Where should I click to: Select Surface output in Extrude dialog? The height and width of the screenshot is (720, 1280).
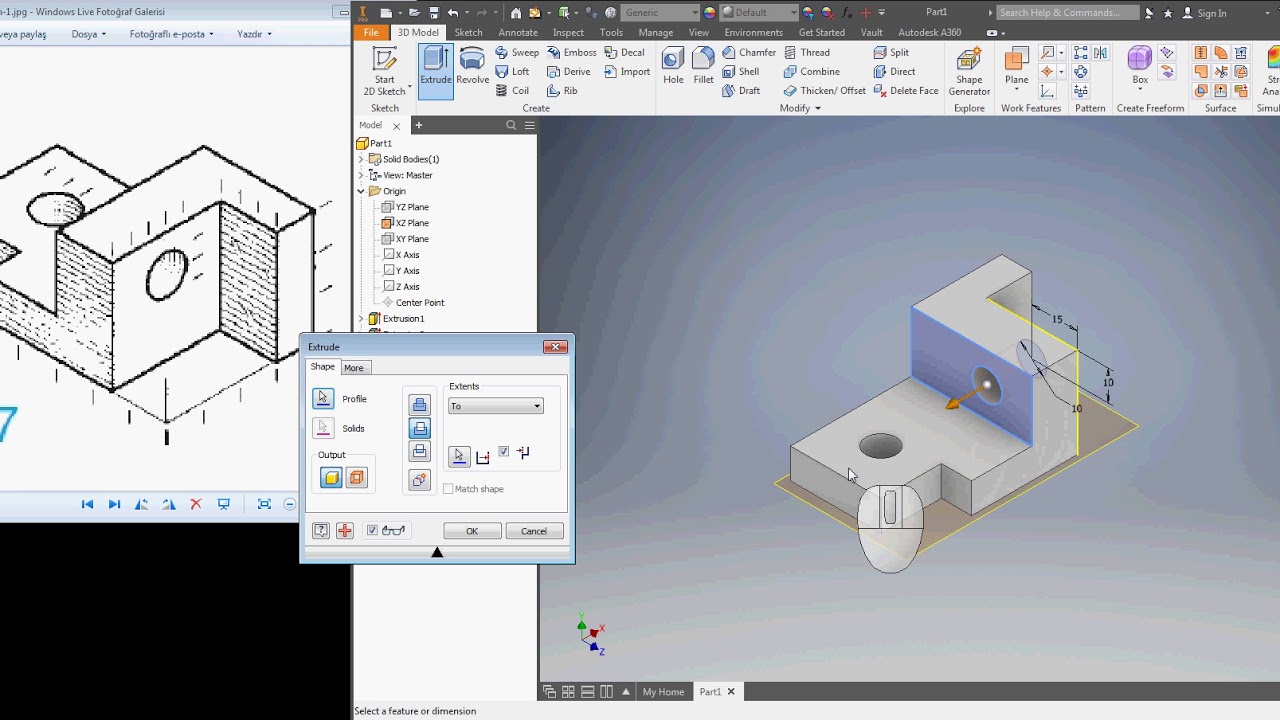pos(357,478)
